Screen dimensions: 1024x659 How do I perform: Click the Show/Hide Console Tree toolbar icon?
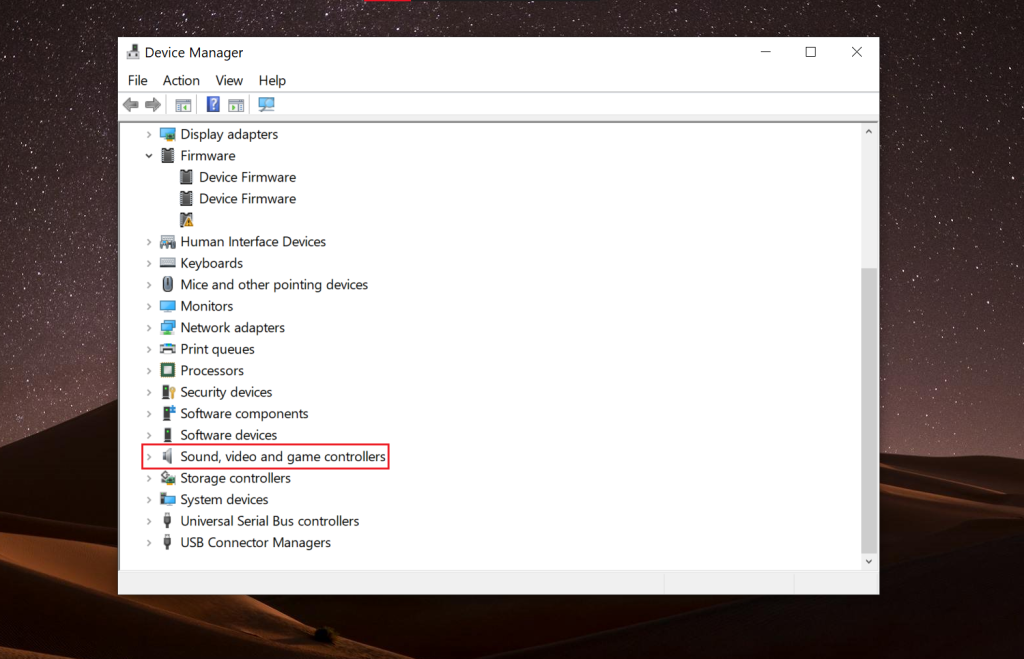tap(183, 103)
